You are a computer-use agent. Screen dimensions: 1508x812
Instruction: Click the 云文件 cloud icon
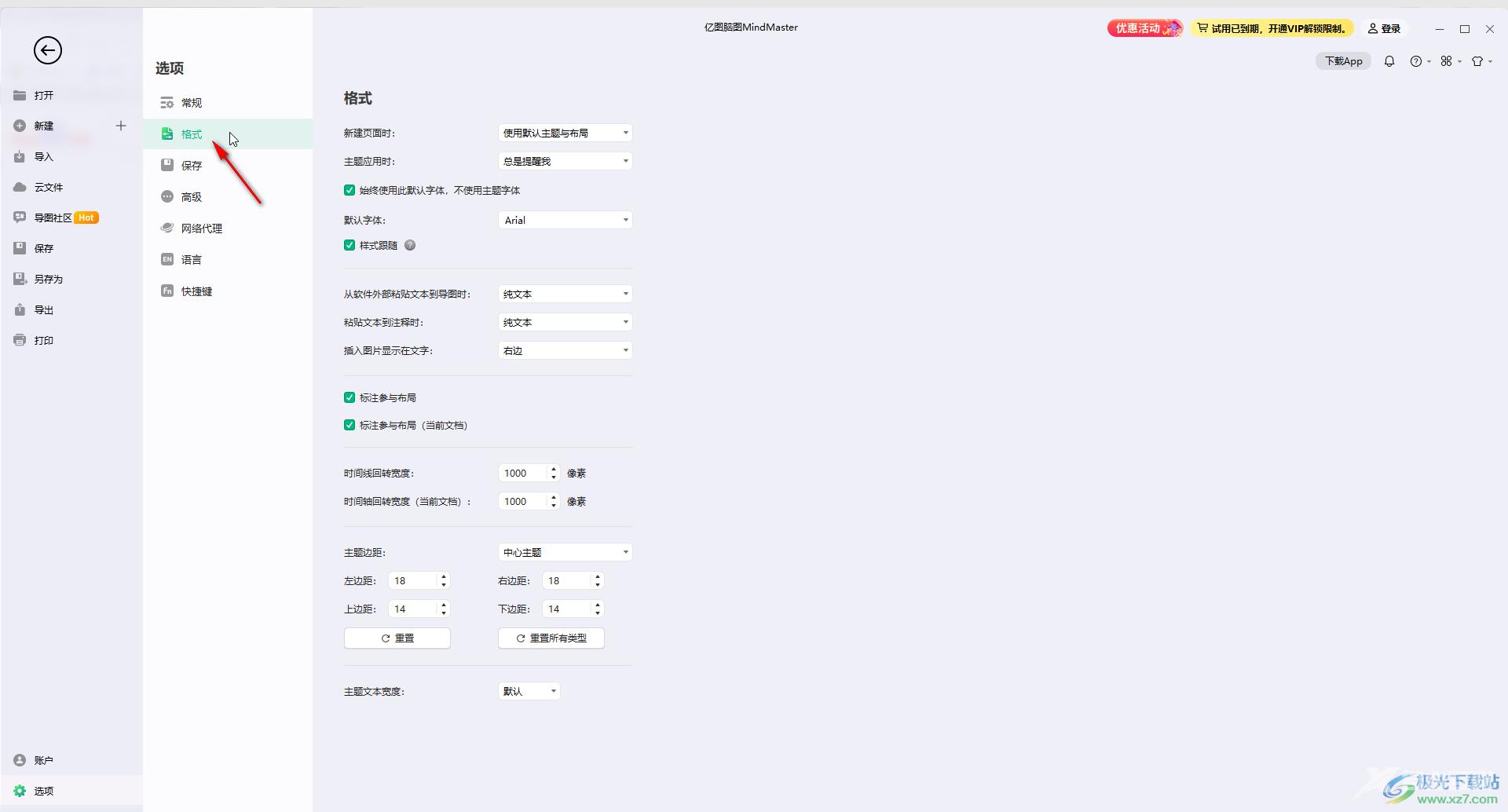click(x=20, y=187)
